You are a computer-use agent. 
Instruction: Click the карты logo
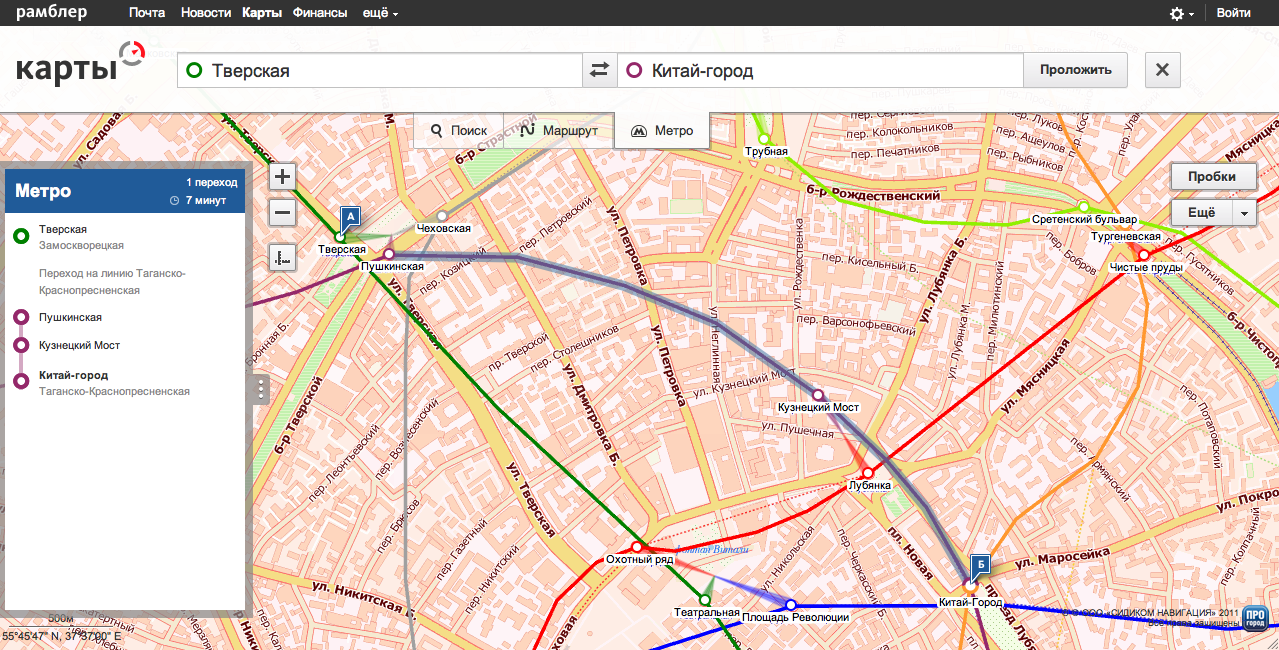click(x=82, y=65)
